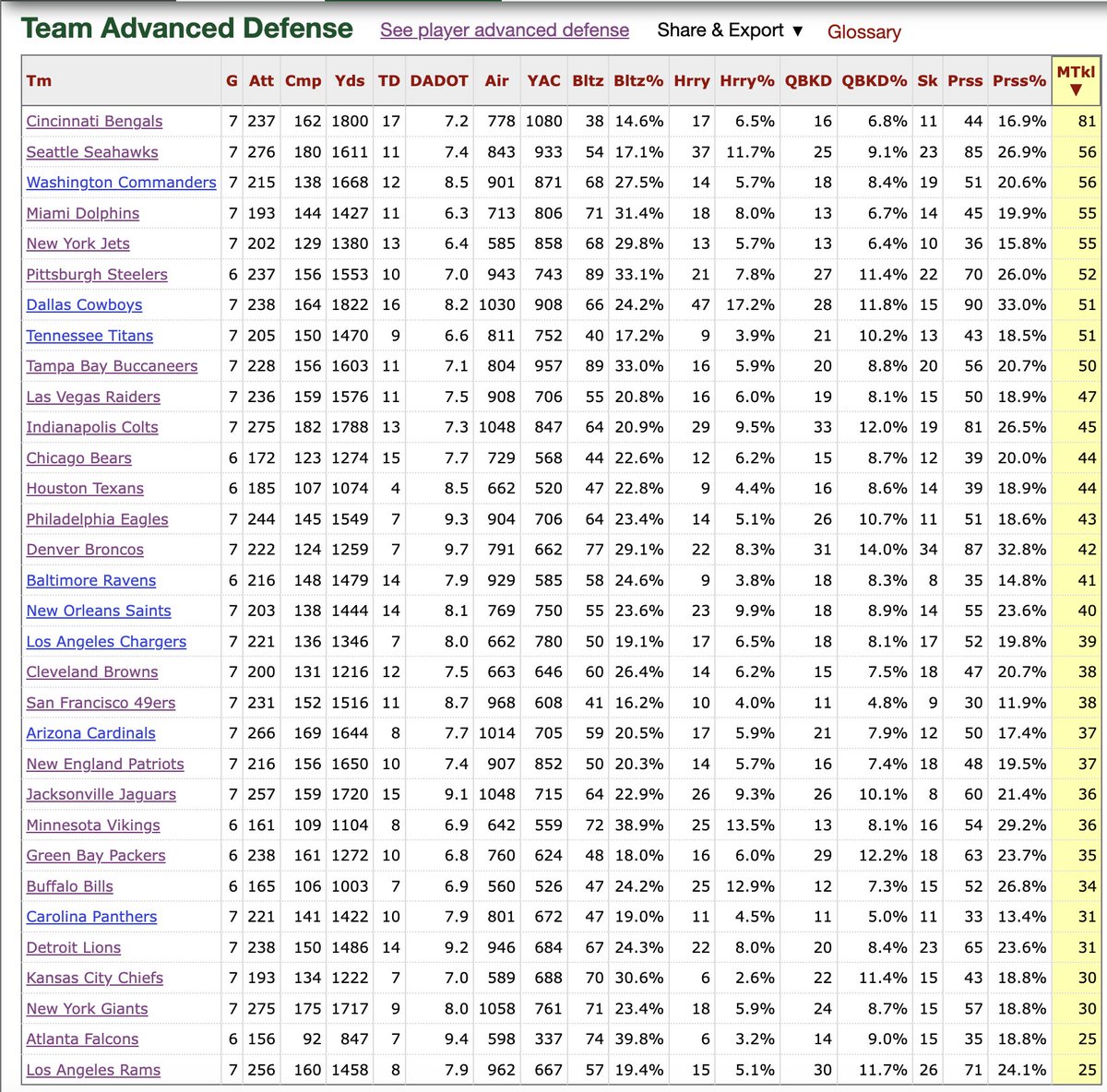Select the Broncos Sk value 34
Viewport: 1107px width, 1092px height.
coord(928,550)
